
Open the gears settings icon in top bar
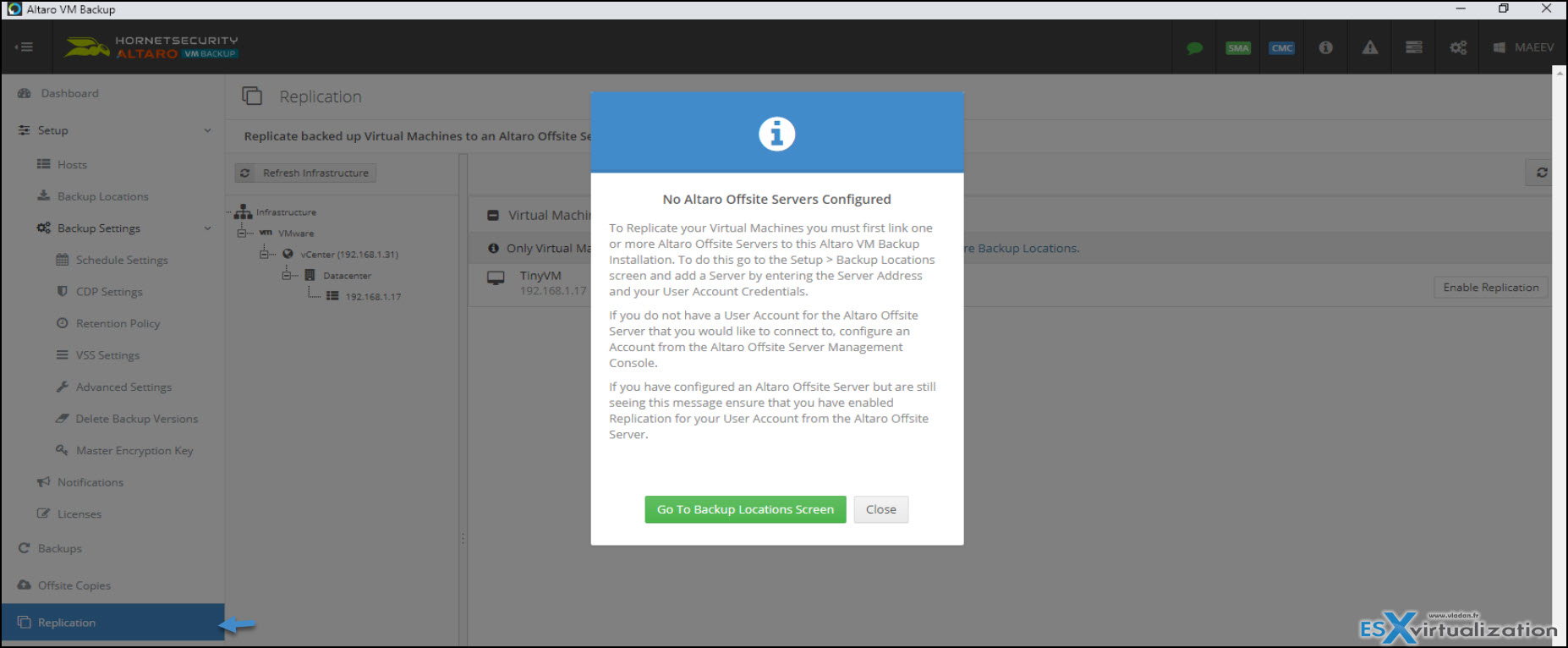1458,47
